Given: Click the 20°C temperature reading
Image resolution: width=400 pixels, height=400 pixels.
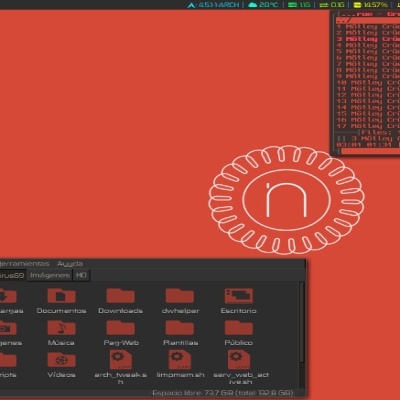Looking at the screenshot, I should pyautogui.click(x=268, y=5).
